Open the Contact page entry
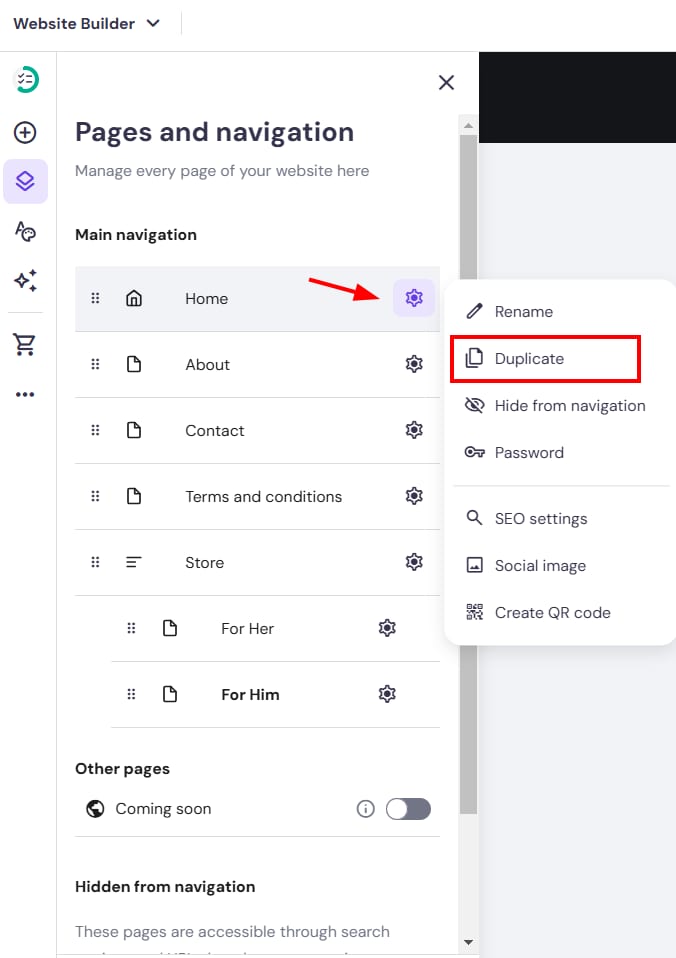 [x=214, y=431]
